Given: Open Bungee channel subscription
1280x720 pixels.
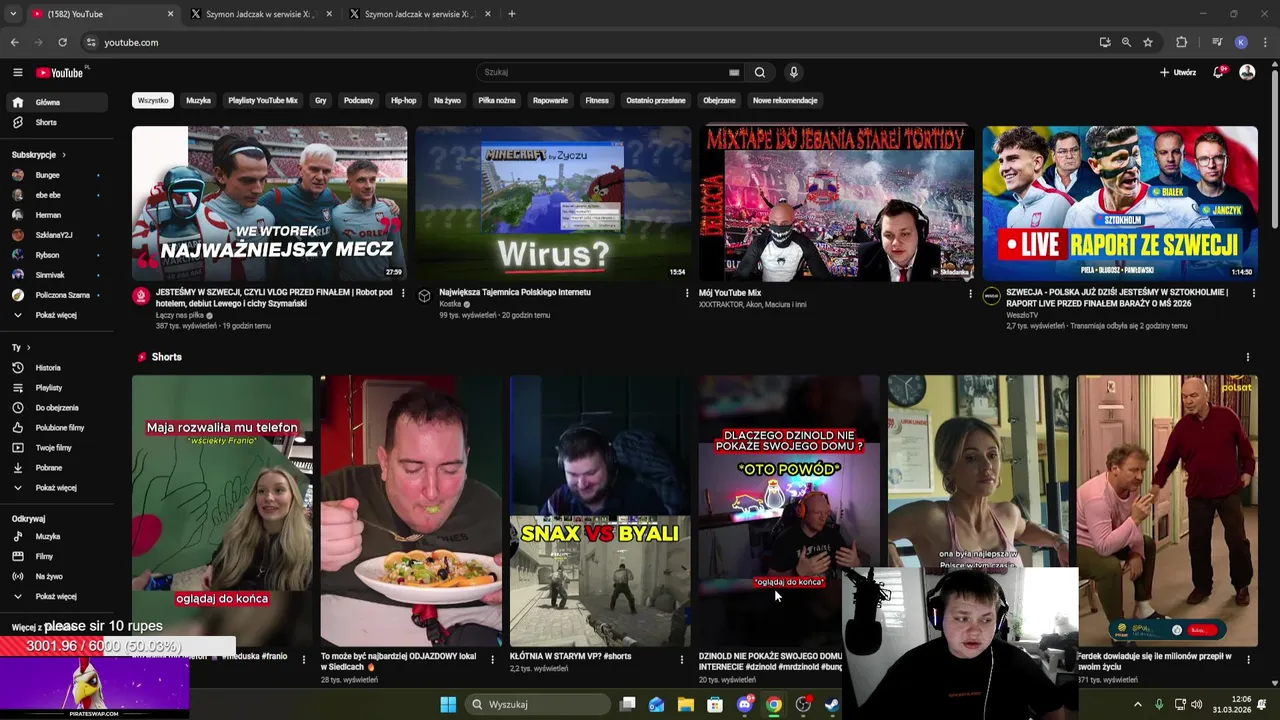Looking at the screenshot, I should pyautogui.click(x=56, y=175).
